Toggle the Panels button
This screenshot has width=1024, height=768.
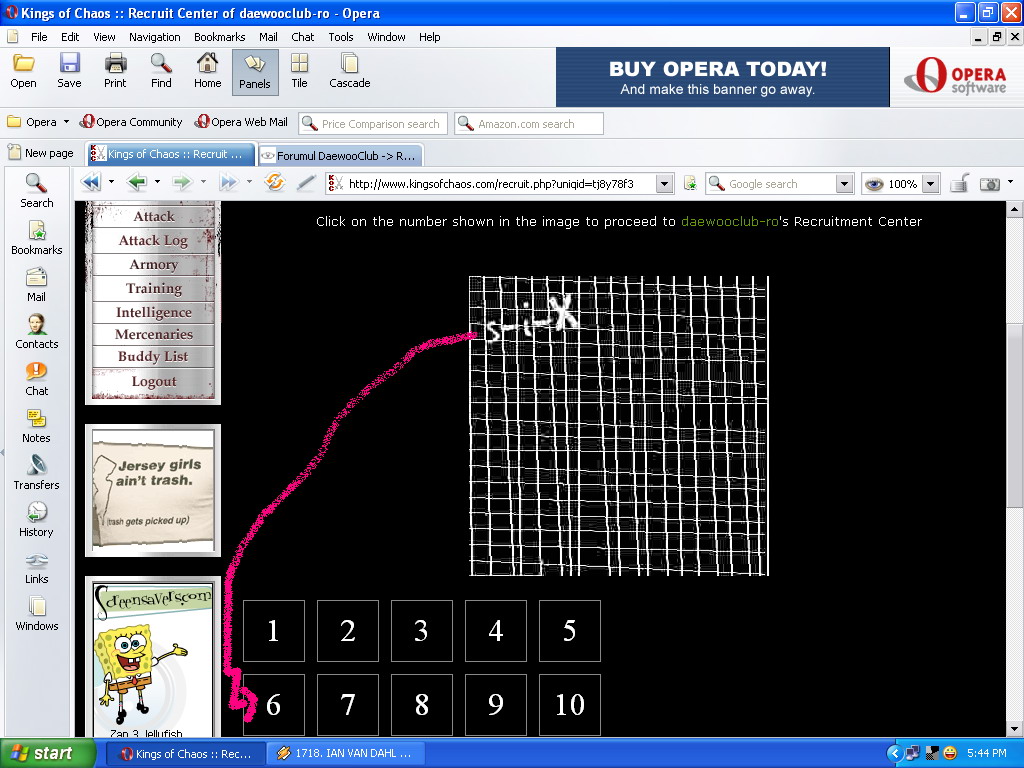[255, 72]
